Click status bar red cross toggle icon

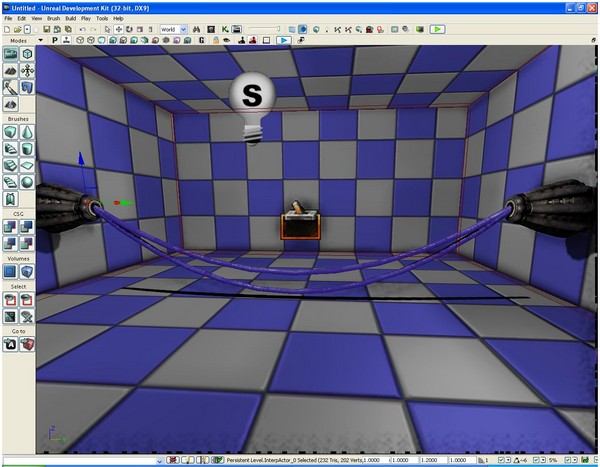pos(173,460)
